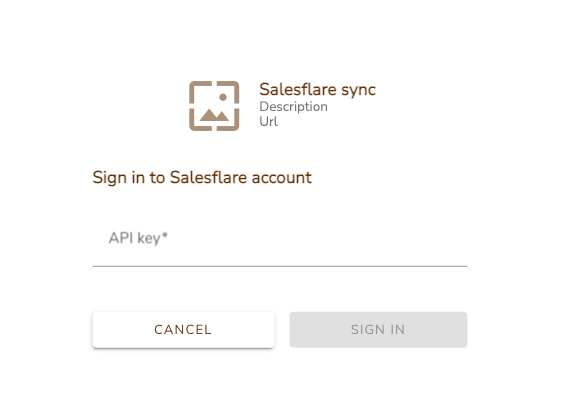The image size is (587, 419).
Task: Select the Salesflare sync title text
Action: (317, 89)
